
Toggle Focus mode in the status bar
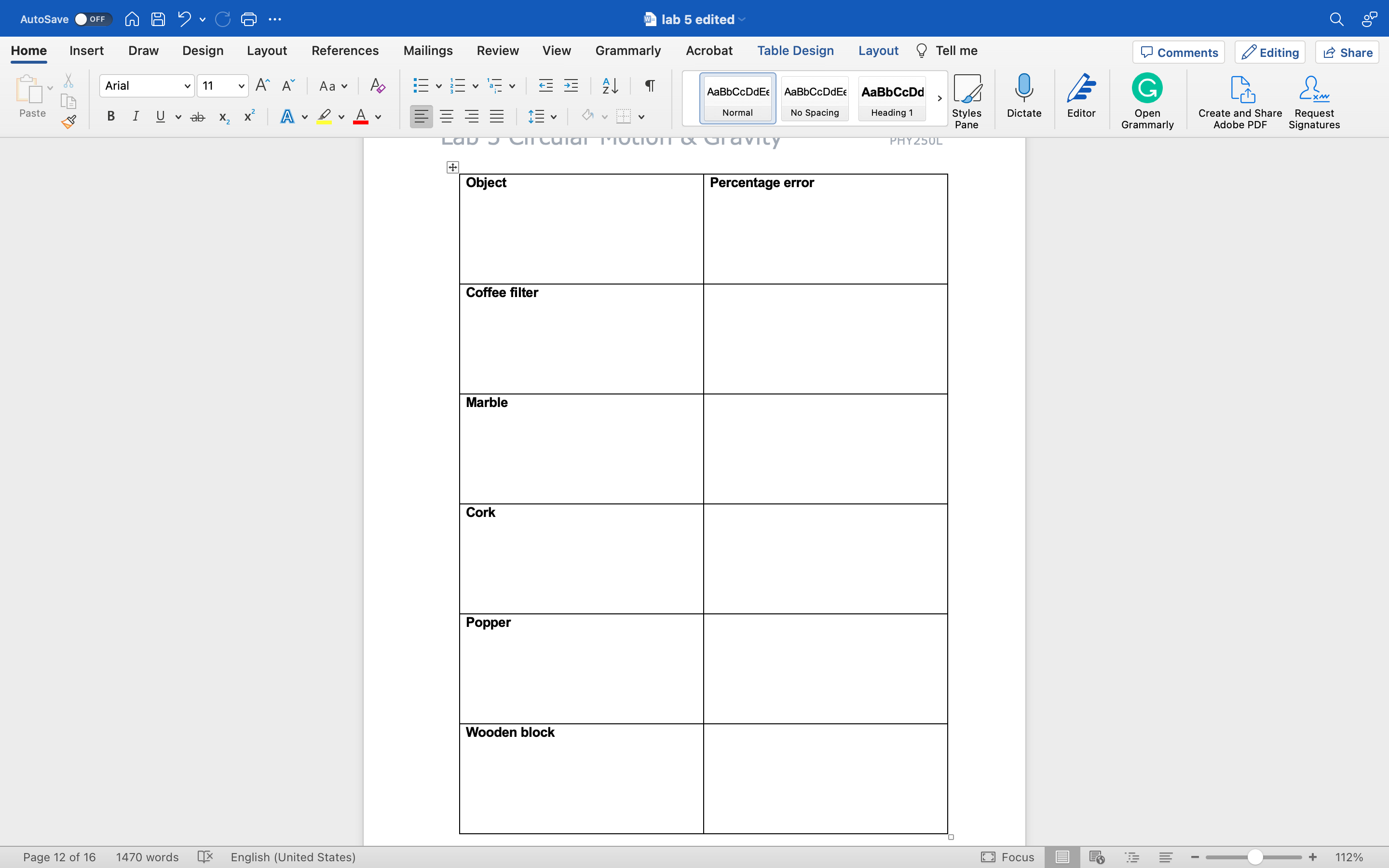coord(1008,857)
